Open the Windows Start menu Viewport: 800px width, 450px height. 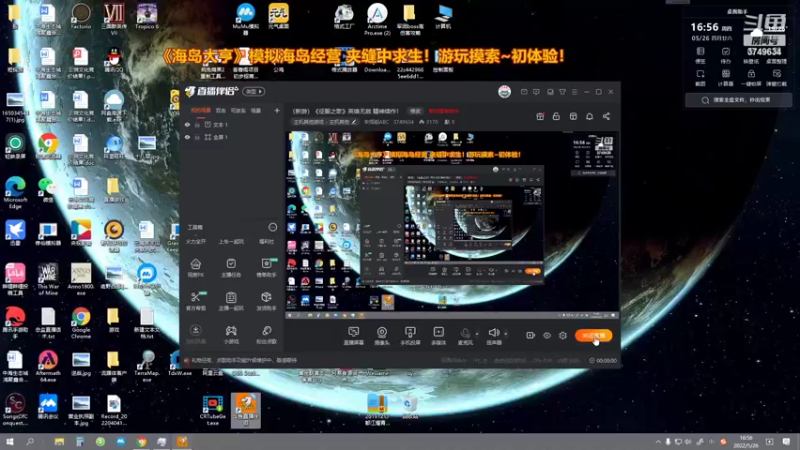tap(9, 441)
